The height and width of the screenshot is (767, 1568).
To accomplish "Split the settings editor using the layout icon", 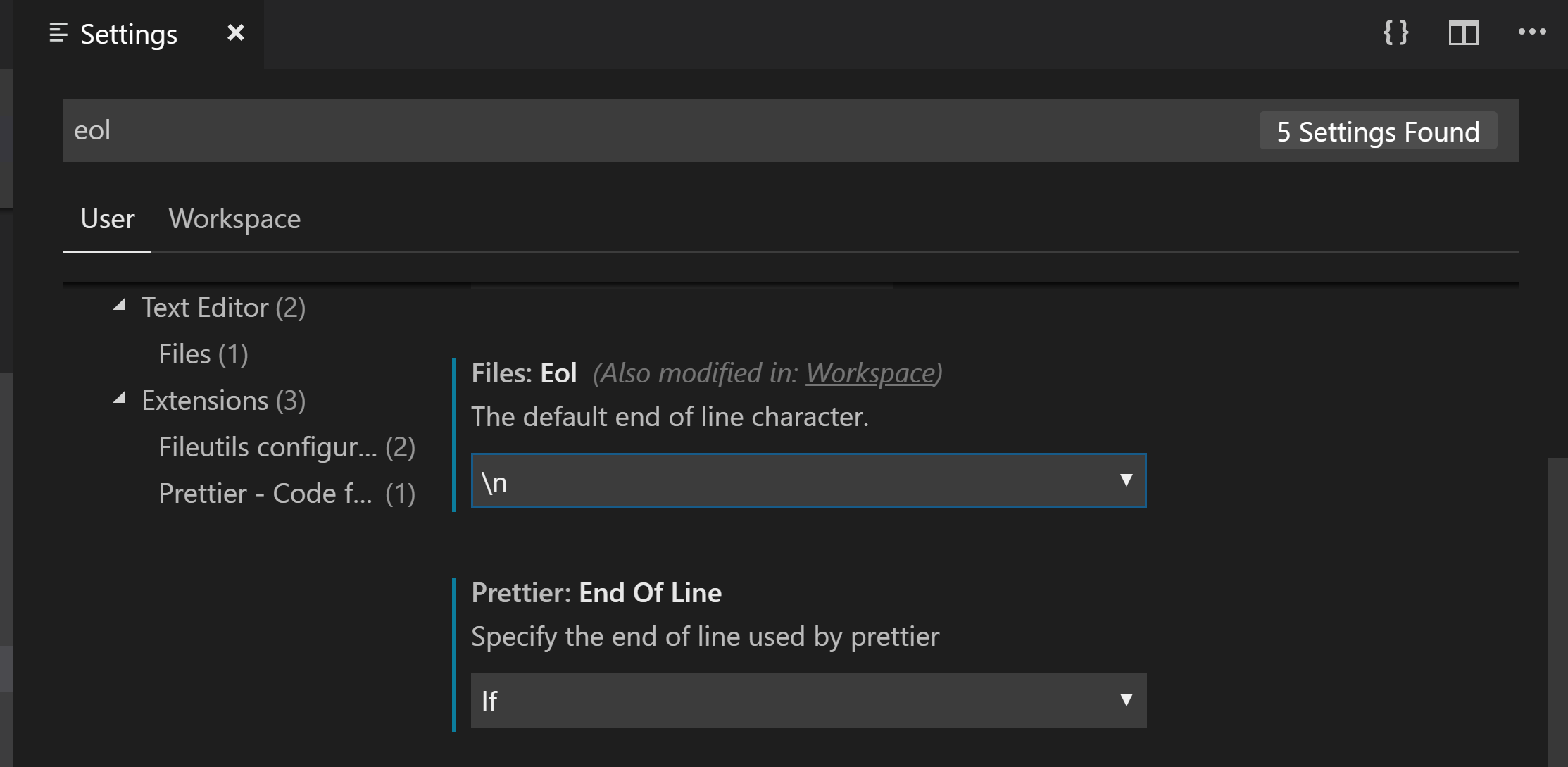I will pos(1464,32).
